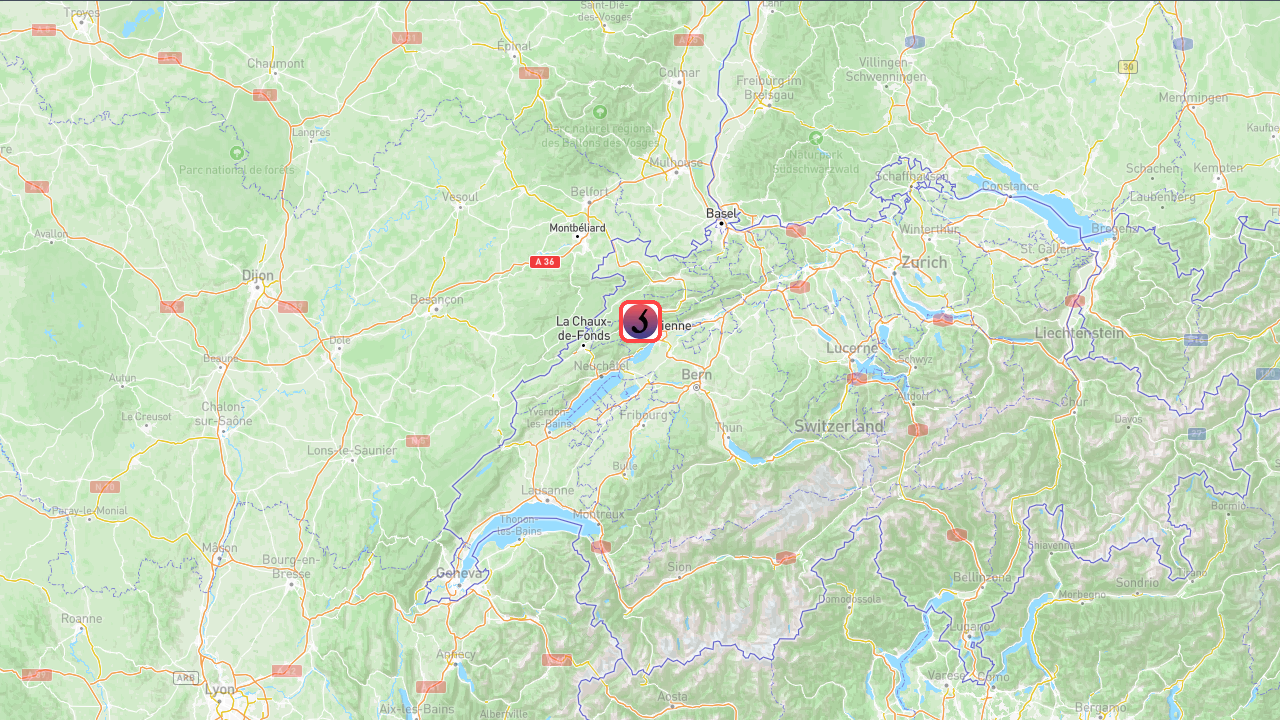Select the Basel city label
This screenshot has width=1280, height=720.
721,213
